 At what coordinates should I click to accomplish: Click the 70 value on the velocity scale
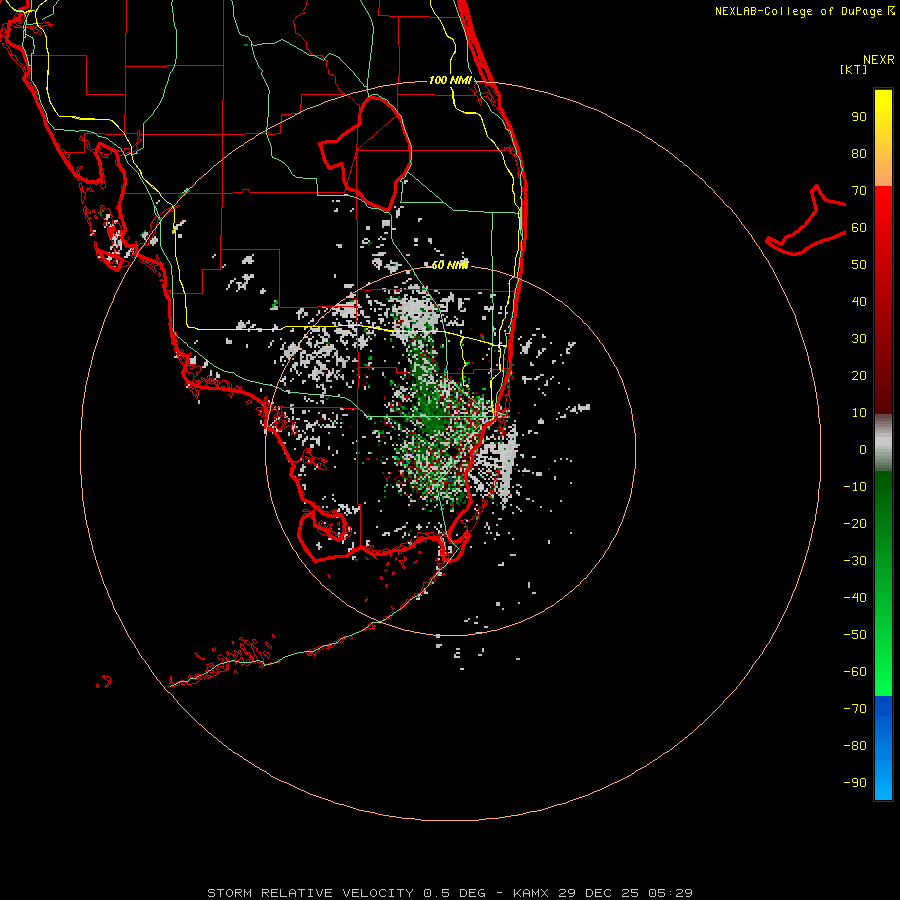[859, 191]
